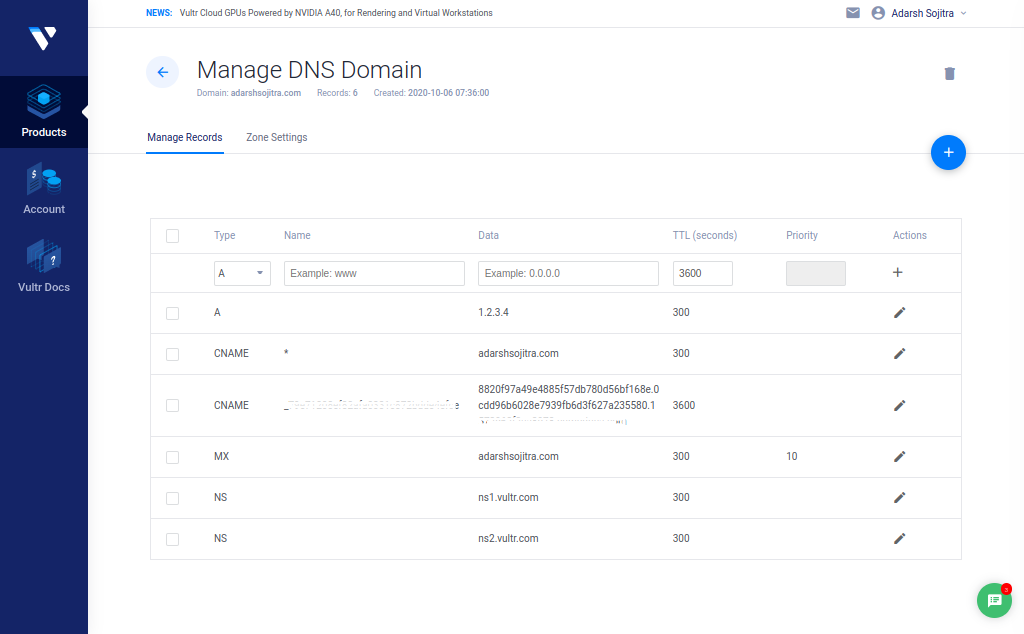Image resolution: width=1024 pixels, height=634 pixels.
Task: Click the Name column header
Action: [297, 235]
